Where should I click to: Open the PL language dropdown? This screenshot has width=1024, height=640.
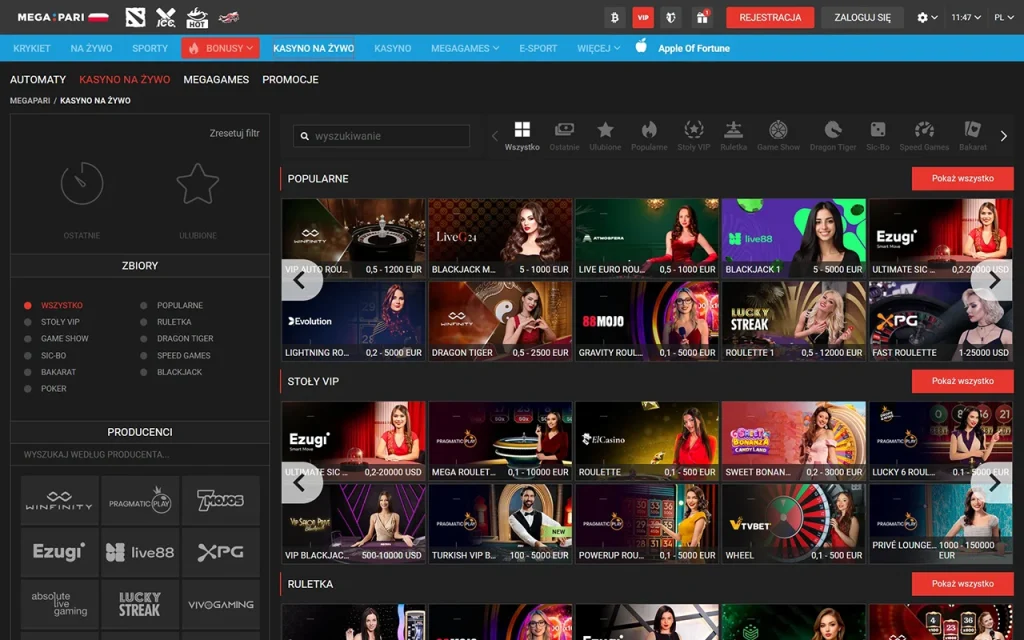(x=1004, y=18)
